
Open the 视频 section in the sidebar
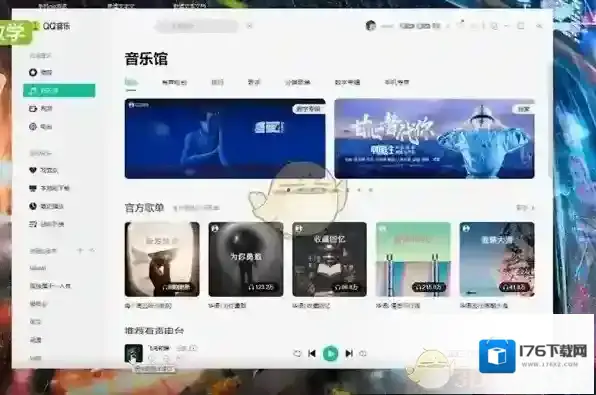coord(41,109)
